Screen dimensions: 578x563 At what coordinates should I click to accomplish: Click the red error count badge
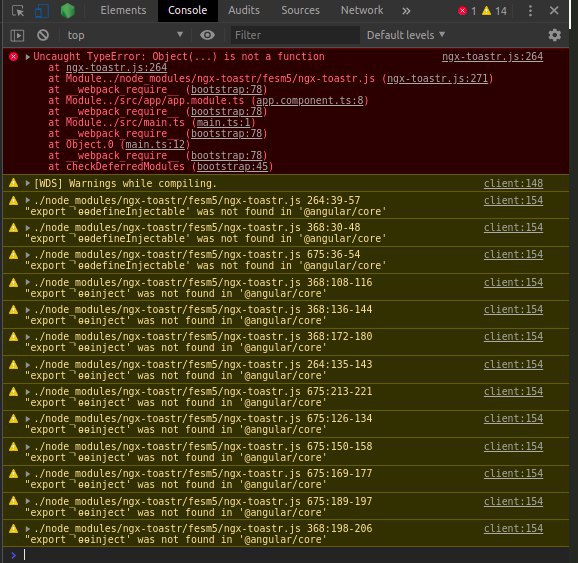[x=467, y=11]
